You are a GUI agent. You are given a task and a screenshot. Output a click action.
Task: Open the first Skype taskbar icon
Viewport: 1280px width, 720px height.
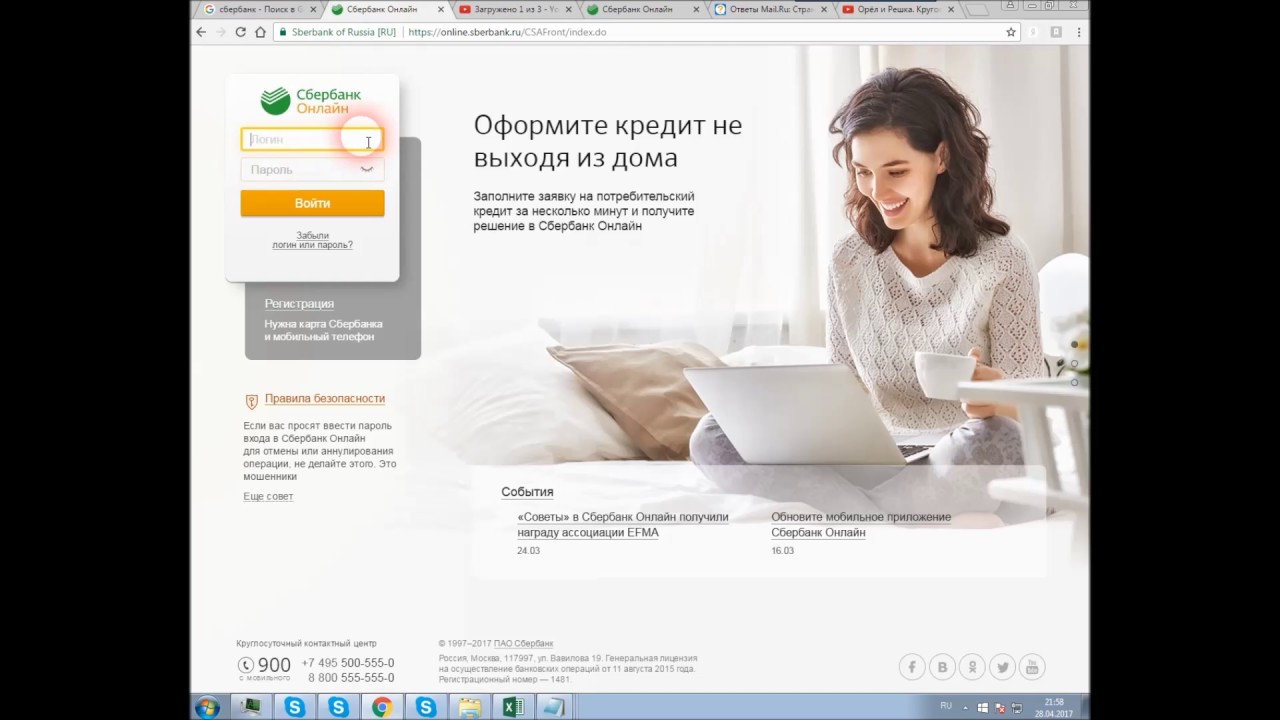(295, 707)
